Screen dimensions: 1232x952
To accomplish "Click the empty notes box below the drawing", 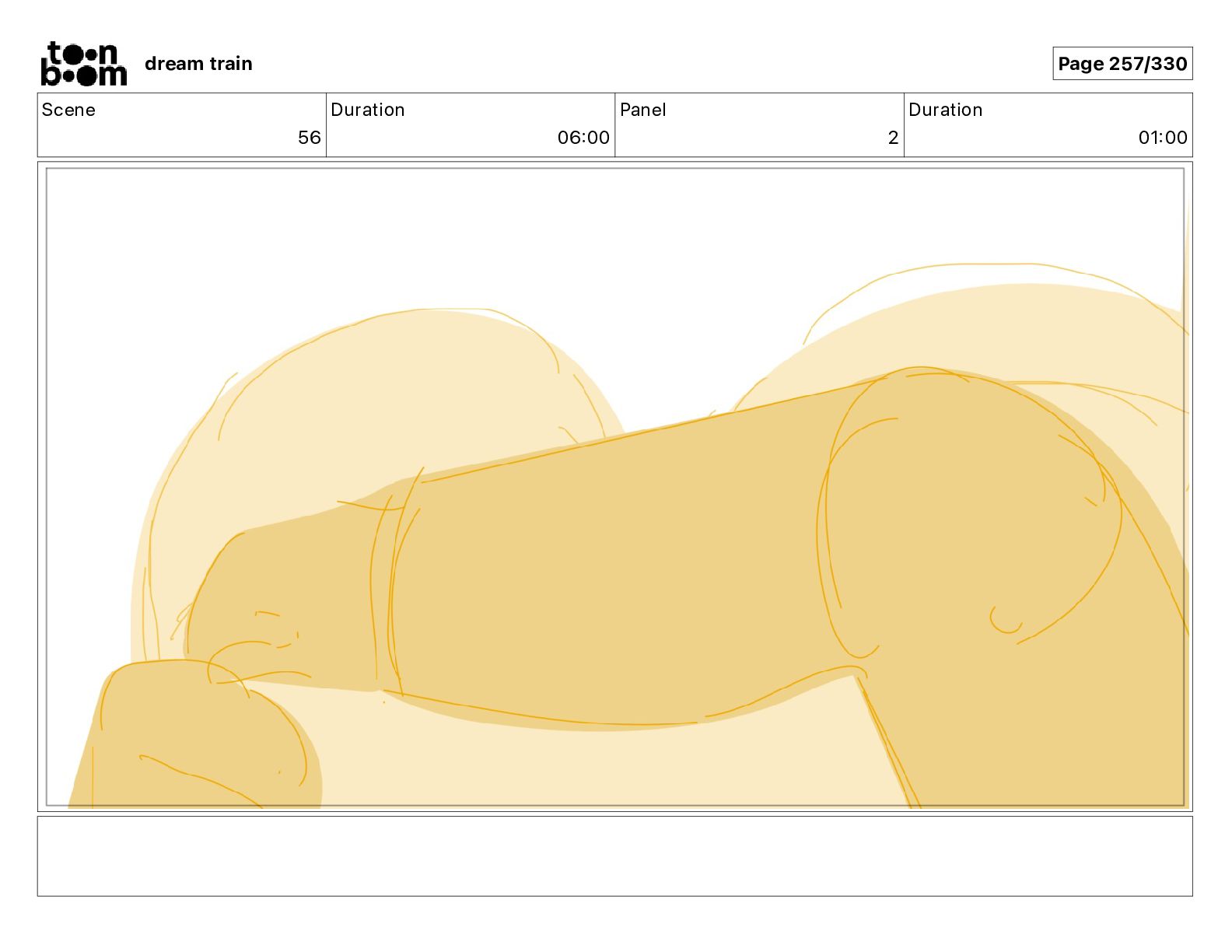I will (x=615, y=856).
